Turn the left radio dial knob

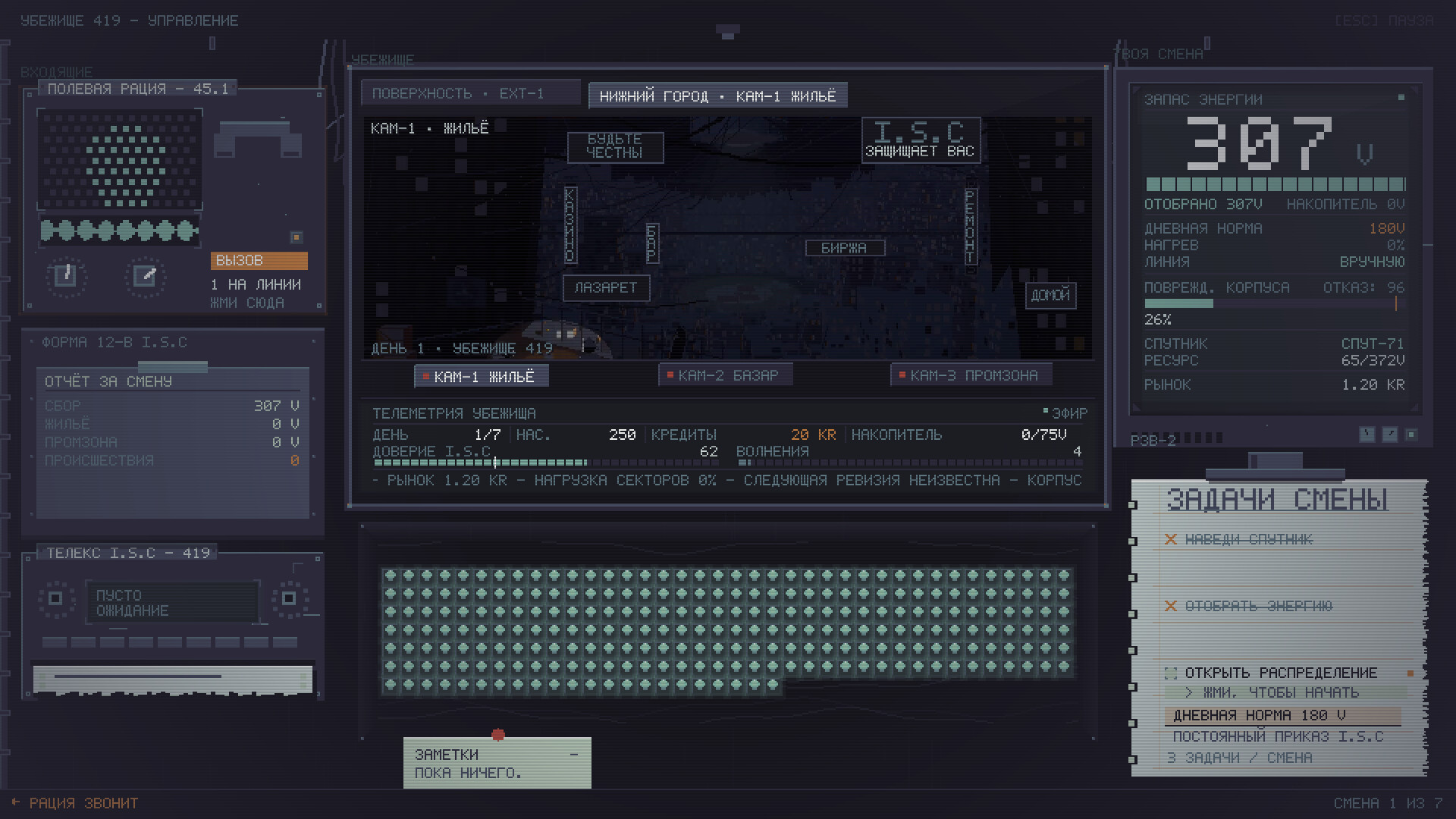pyautogui.click(x=66, y=275)
